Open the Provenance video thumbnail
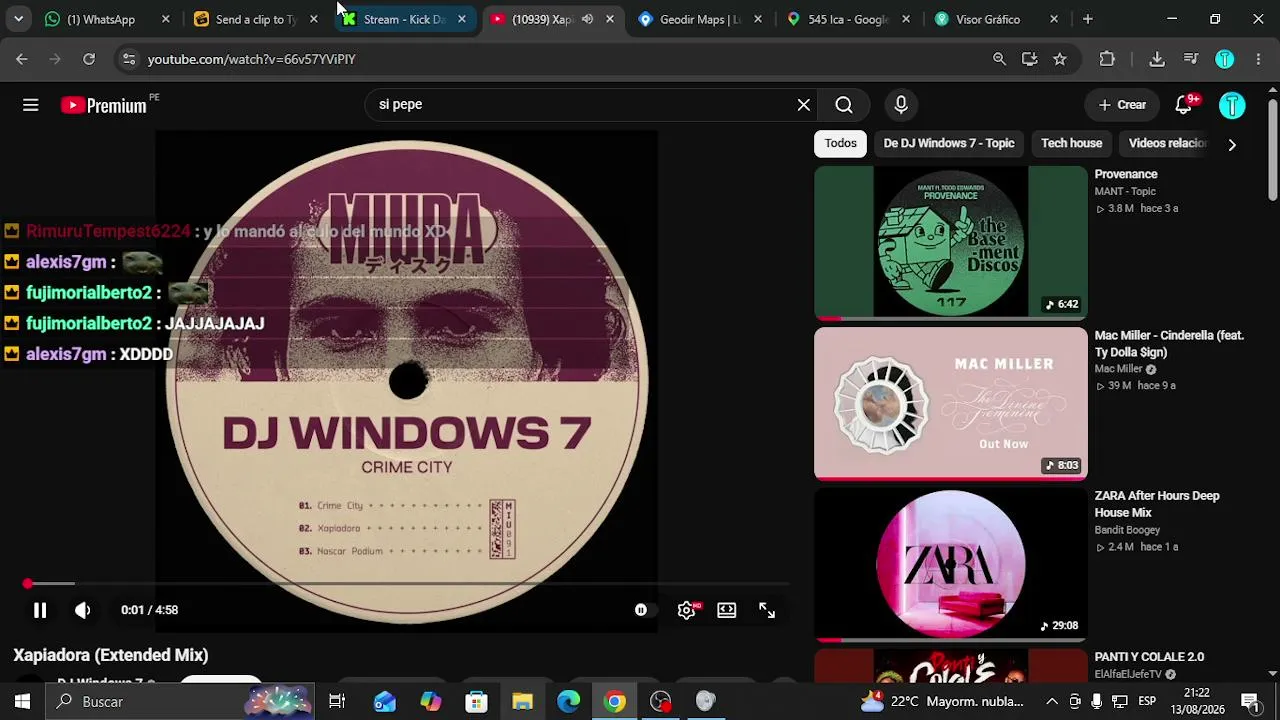This screenshot has height=720, width=1280. pos(950,243)
